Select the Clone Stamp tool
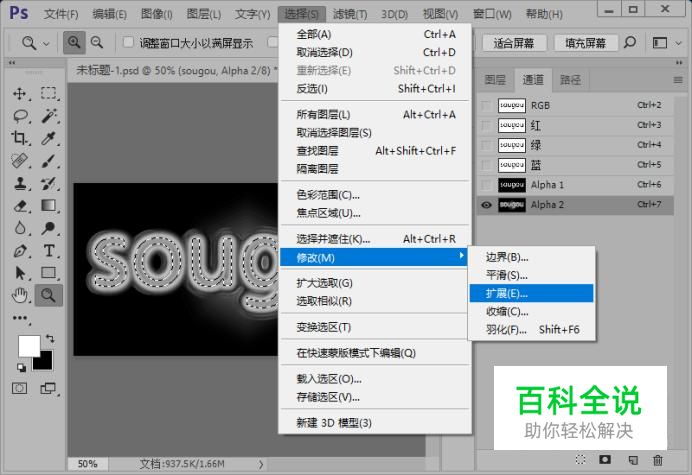This screenshot has height=475, width=692. [19, 183]
